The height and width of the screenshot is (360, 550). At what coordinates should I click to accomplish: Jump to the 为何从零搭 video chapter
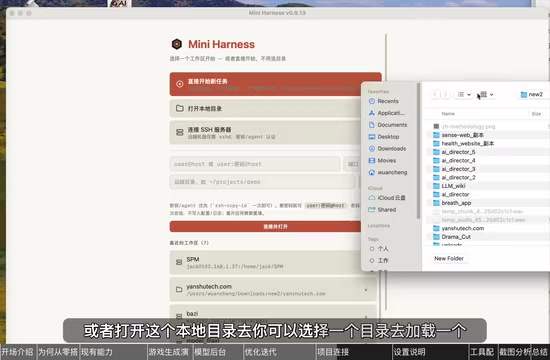[58, 352]
